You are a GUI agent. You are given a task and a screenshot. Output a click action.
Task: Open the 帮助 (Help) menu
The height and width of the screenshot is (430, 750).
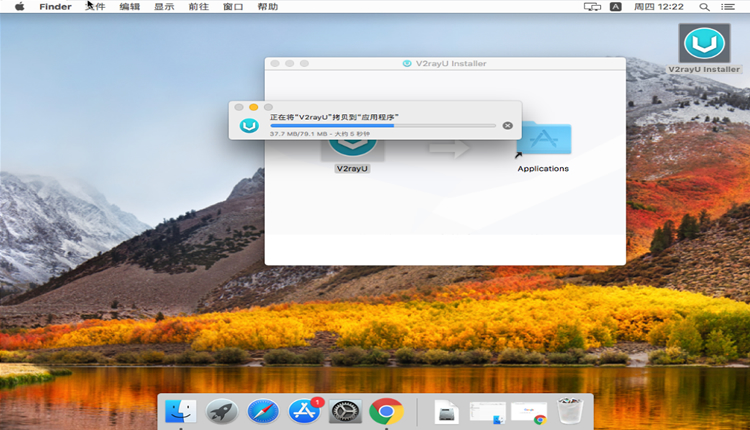pyautogui.click(x=267, y=6)
